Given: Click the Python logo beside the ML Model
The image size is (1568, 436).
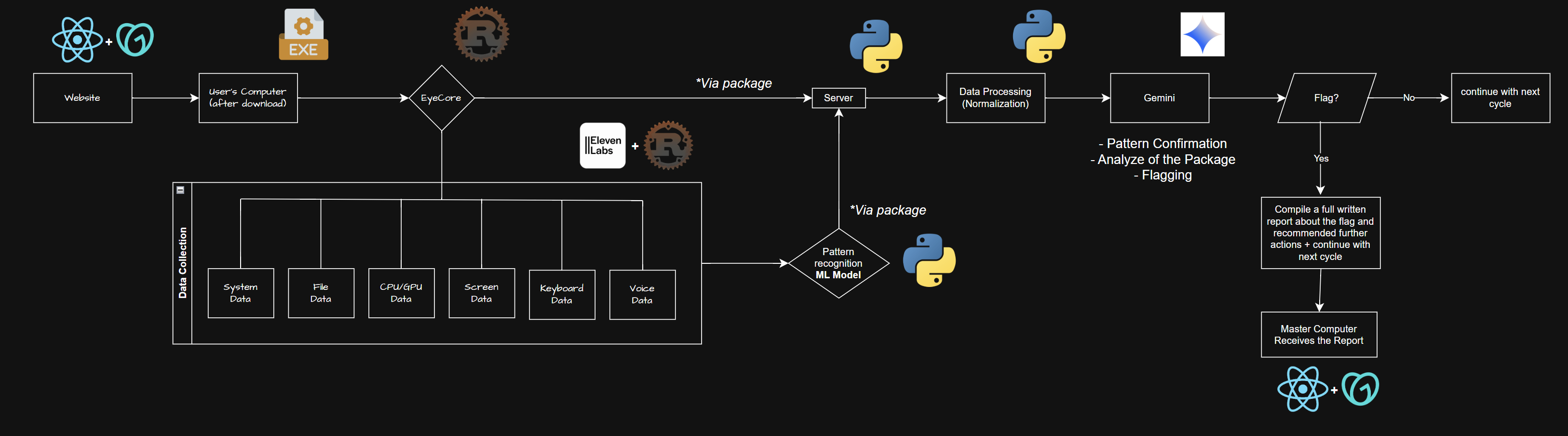Looking at the screenshot, I should 930,260.
